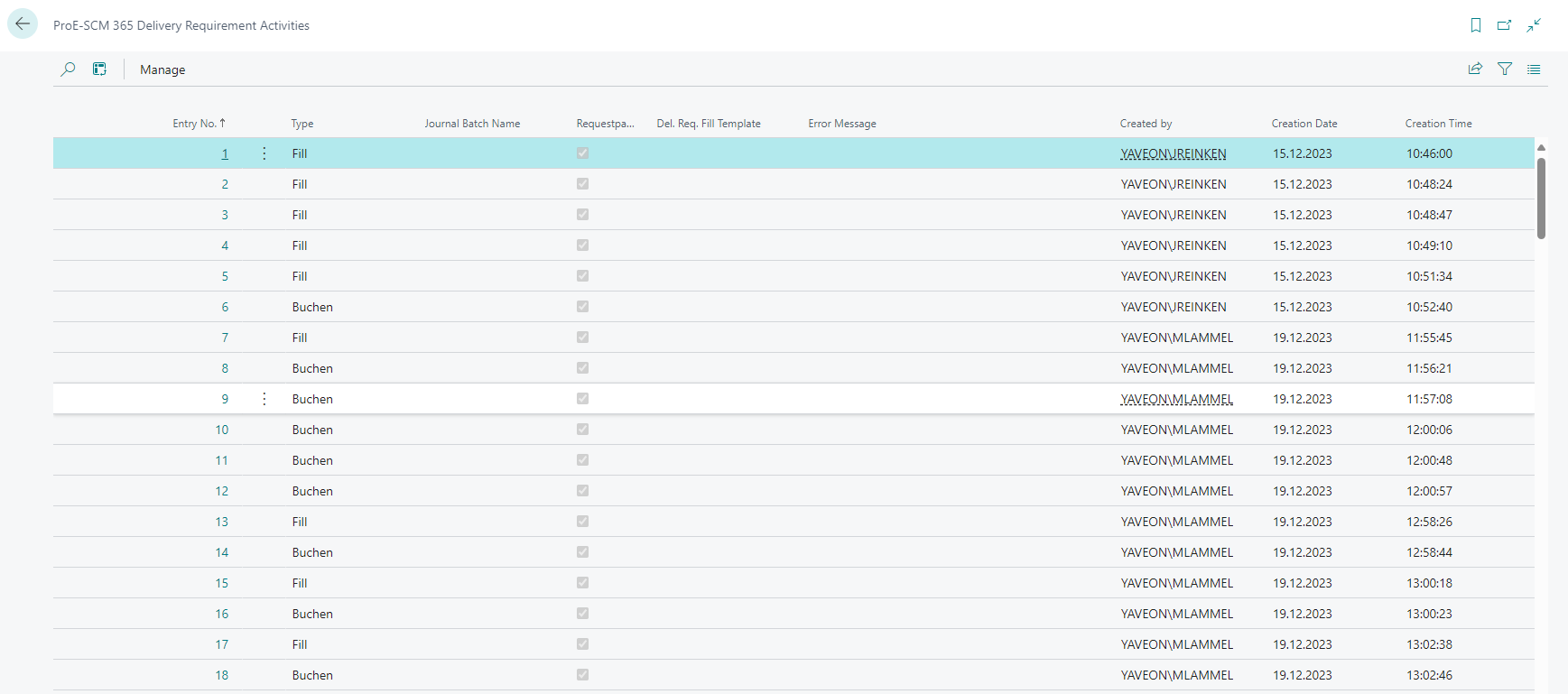Toggle the Requestpage checkbox in row 1
Screen dimensions: 1568x694
point(582,153)
